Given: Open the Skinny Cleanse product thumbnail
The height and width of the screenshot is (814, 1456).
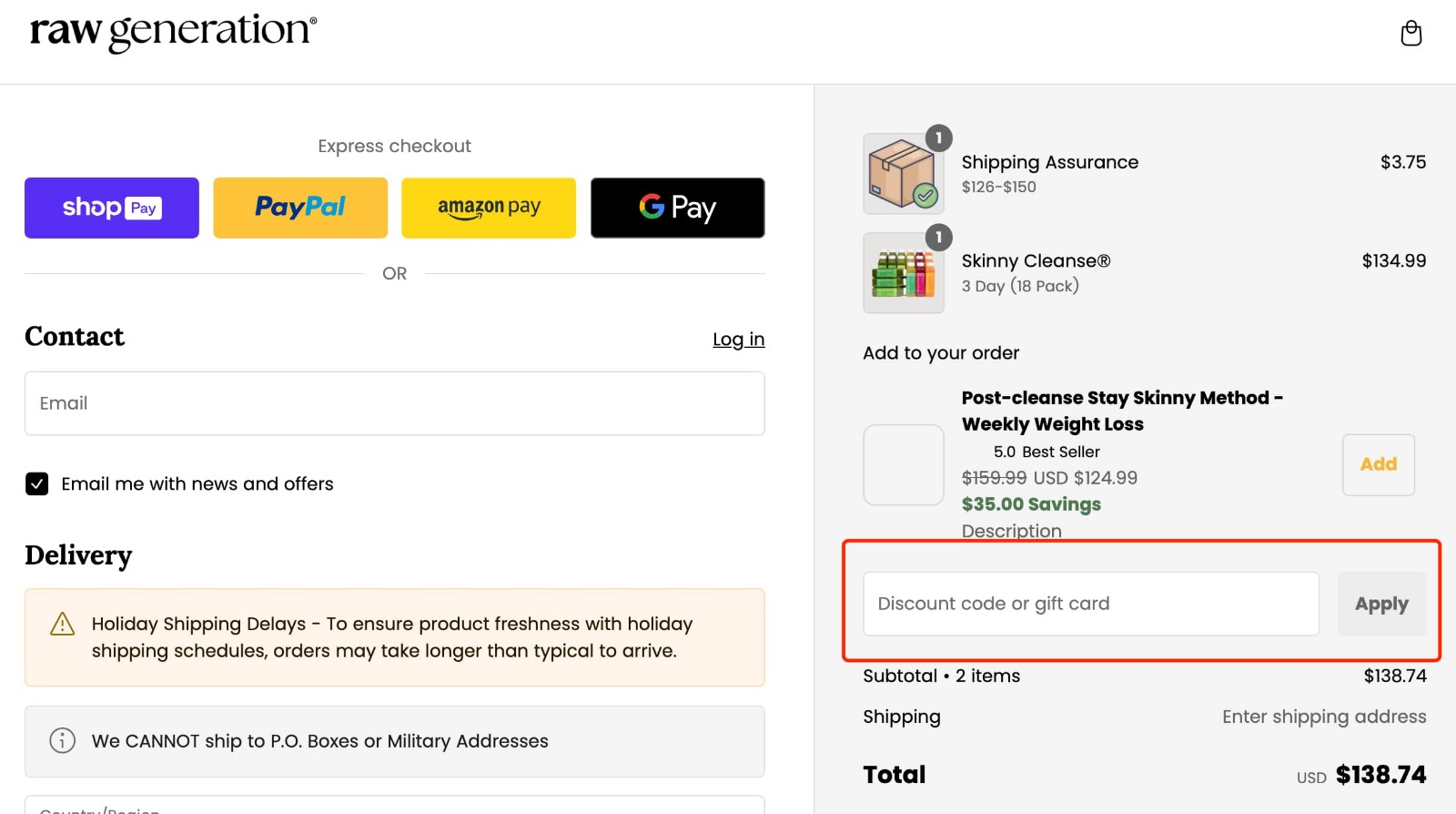Looking at the screenshot, I should (x=903, y=272).
